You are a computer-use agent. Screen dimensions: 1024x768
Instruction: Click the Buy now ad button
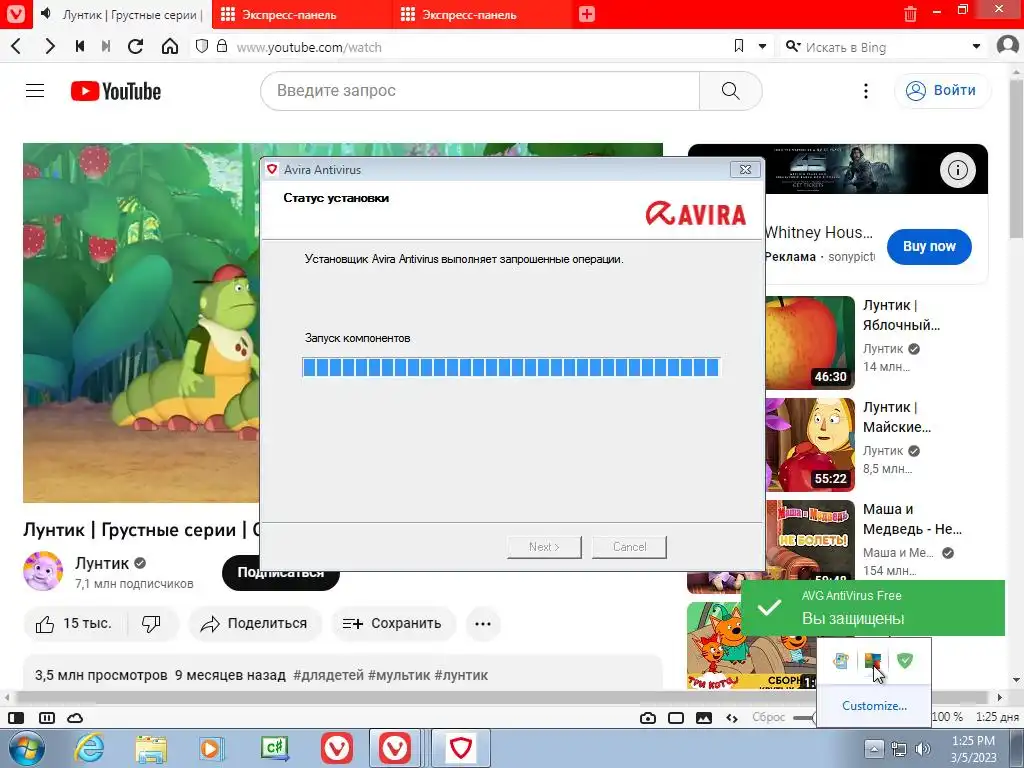click(929, 246)
